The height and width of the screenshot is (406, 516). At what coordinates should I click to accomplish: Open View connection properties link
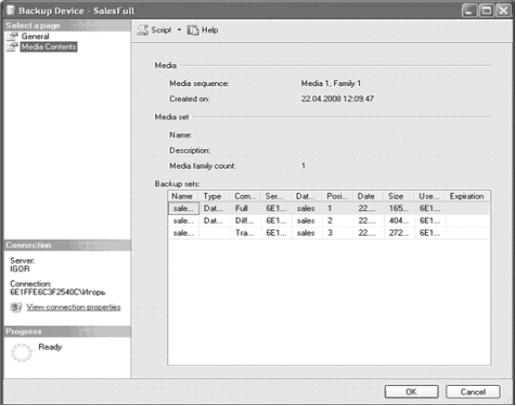tap(74, 307)
